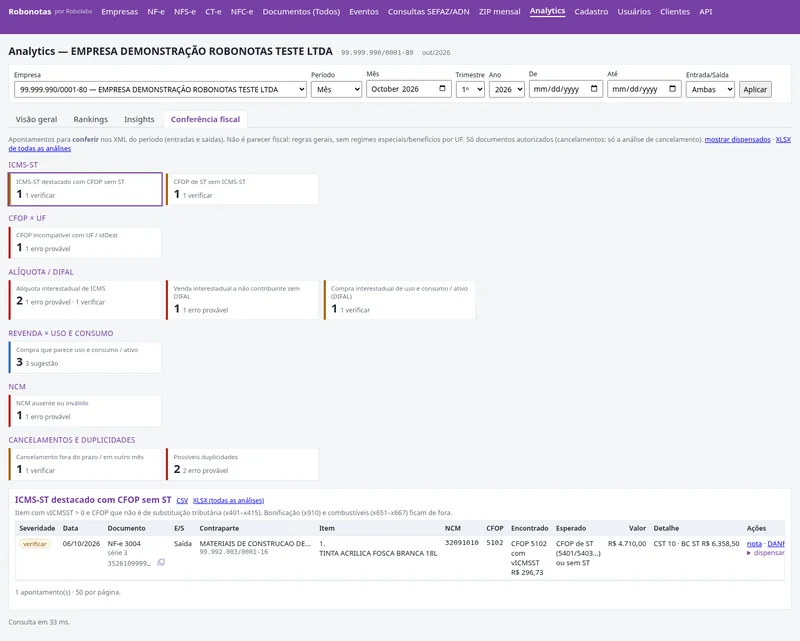800x641 pixels.
Task: Select the Analytics navigation item
Action: click(547, 11)
